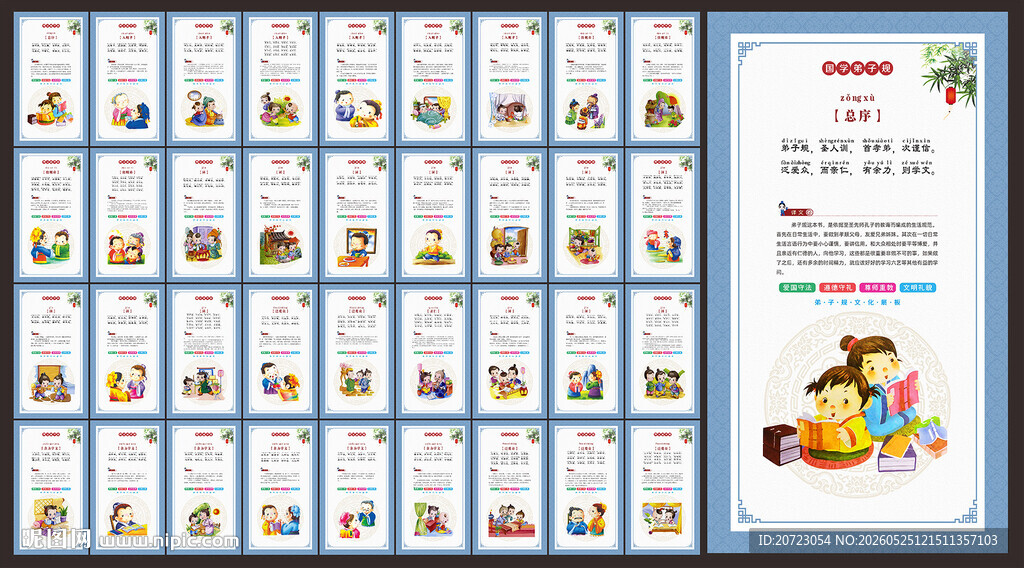This screenshot has width=1024, height=568.
Task: Select the 【总序】 heading on the large poster
Action: [x=857, y=116]
